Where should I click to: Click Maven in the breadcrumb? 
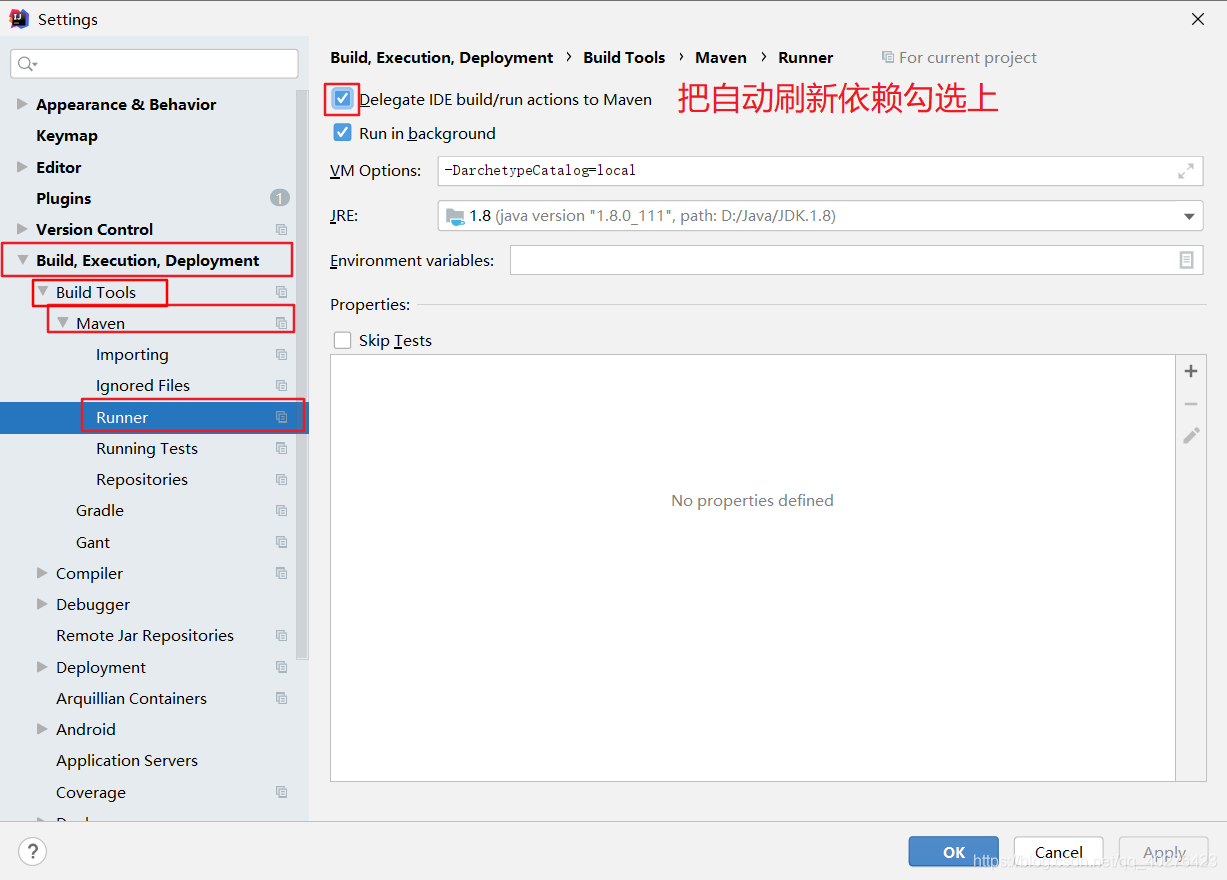(721, 57)
